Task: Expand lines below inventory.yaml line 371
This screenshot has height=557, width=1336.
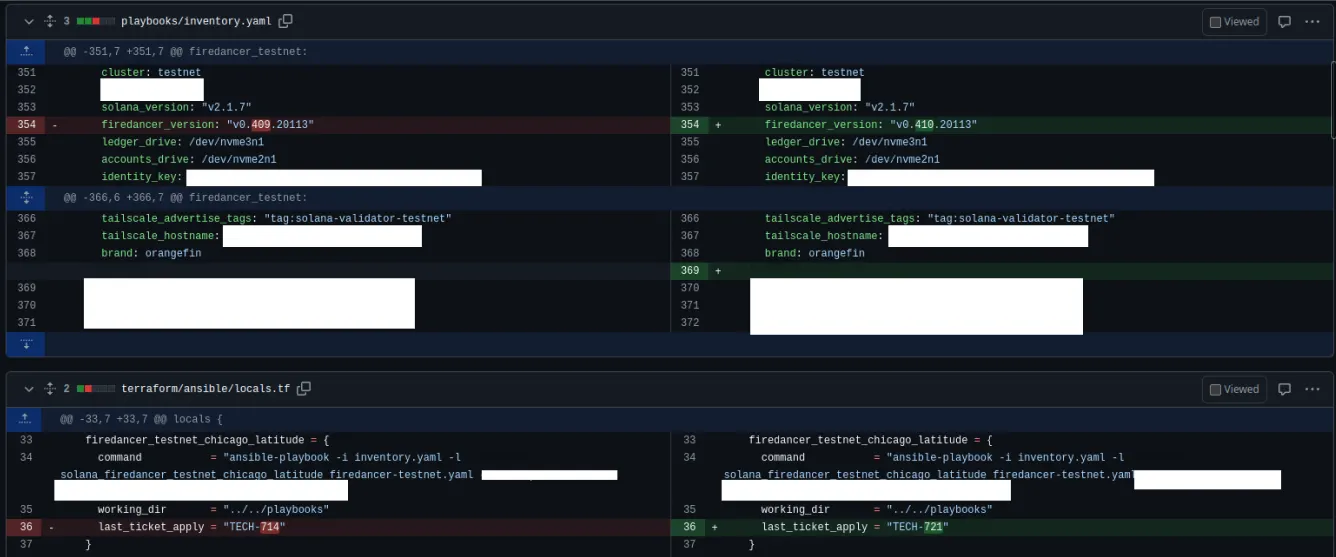Action: click(x=26, y=344)
